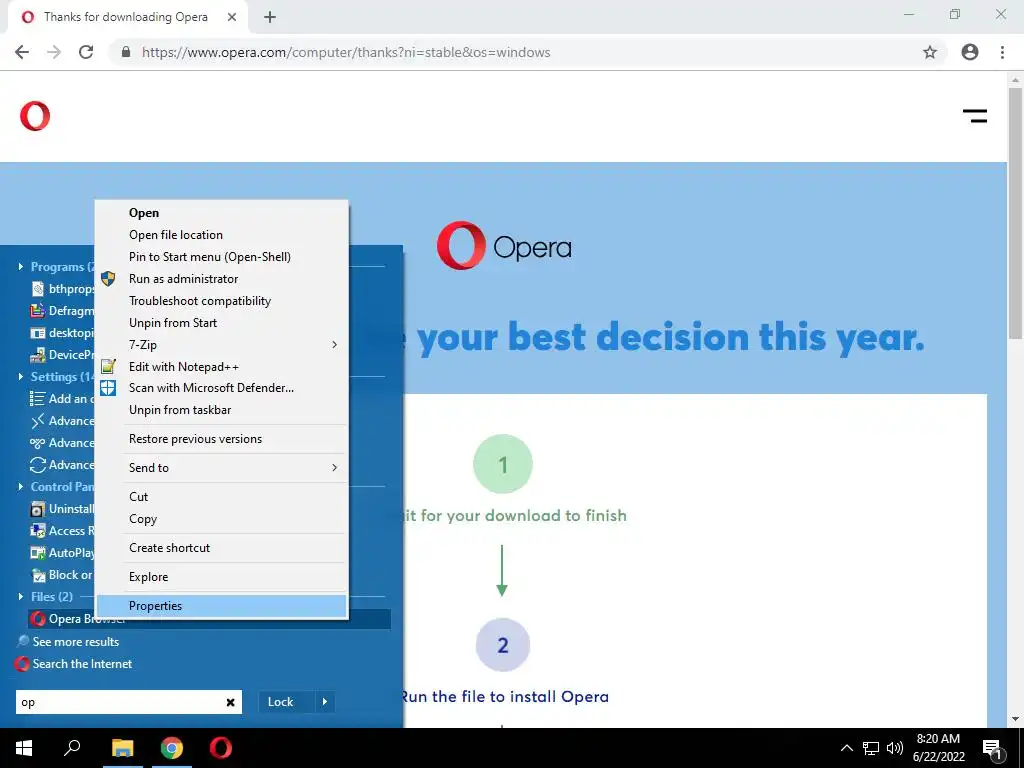The height and width of the screenshot is (768, 1024).
Task: Open the AutoPlay control panel result
Action: tap(62, 552)
